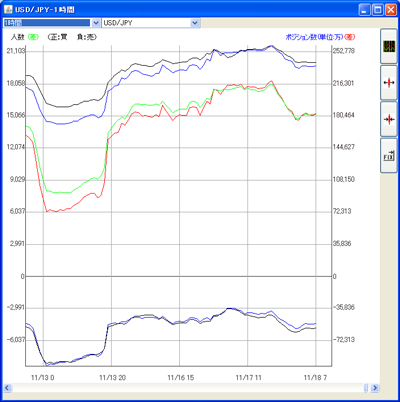
Task: Close the USD/JPY chart window
Action: pyautogui.click(x=391, y=10)
